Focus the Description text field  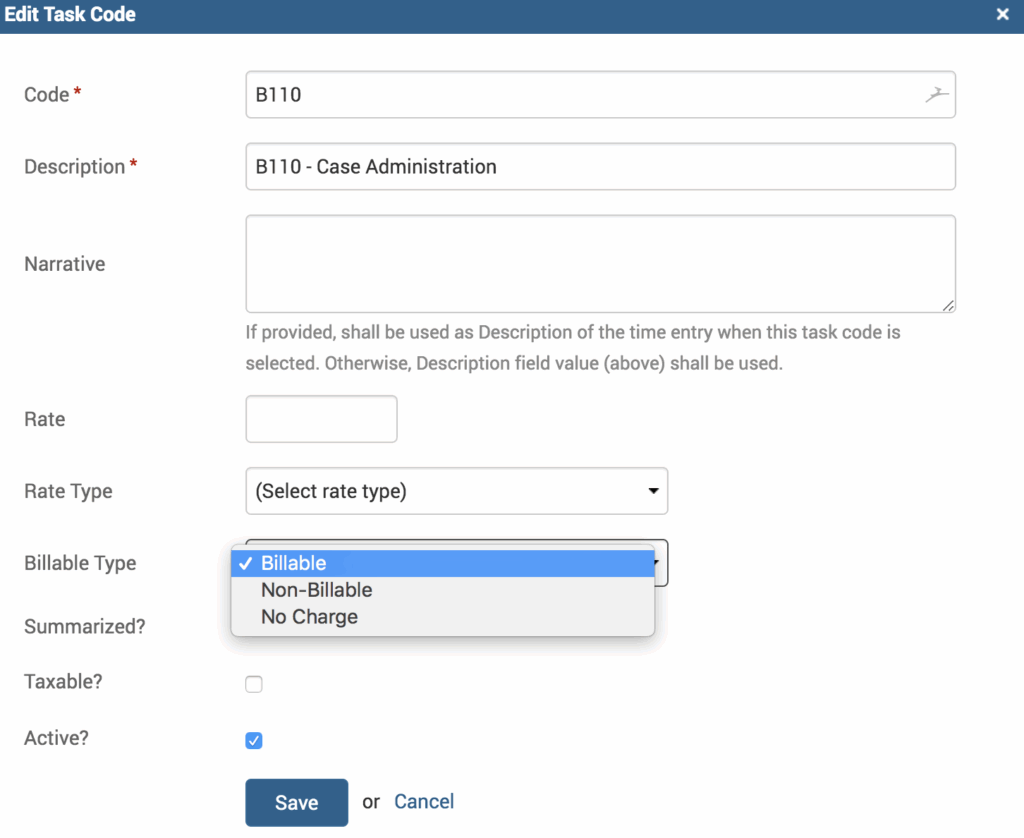click(x=600, y=167)
